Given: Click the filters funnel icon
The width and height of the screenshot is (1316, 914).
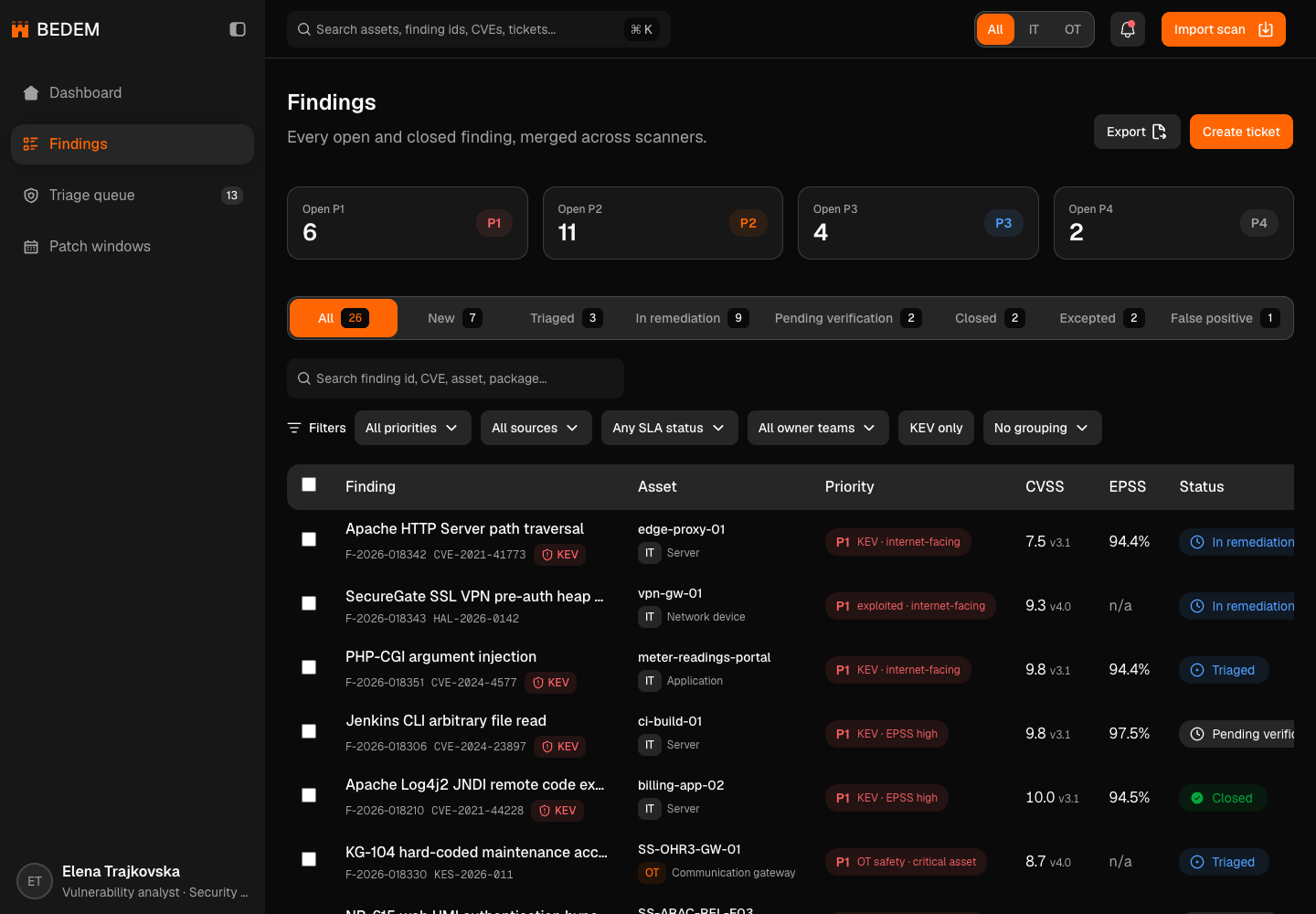Looking at the screenshot, I should pyautogui.click(x=294, y=428).
